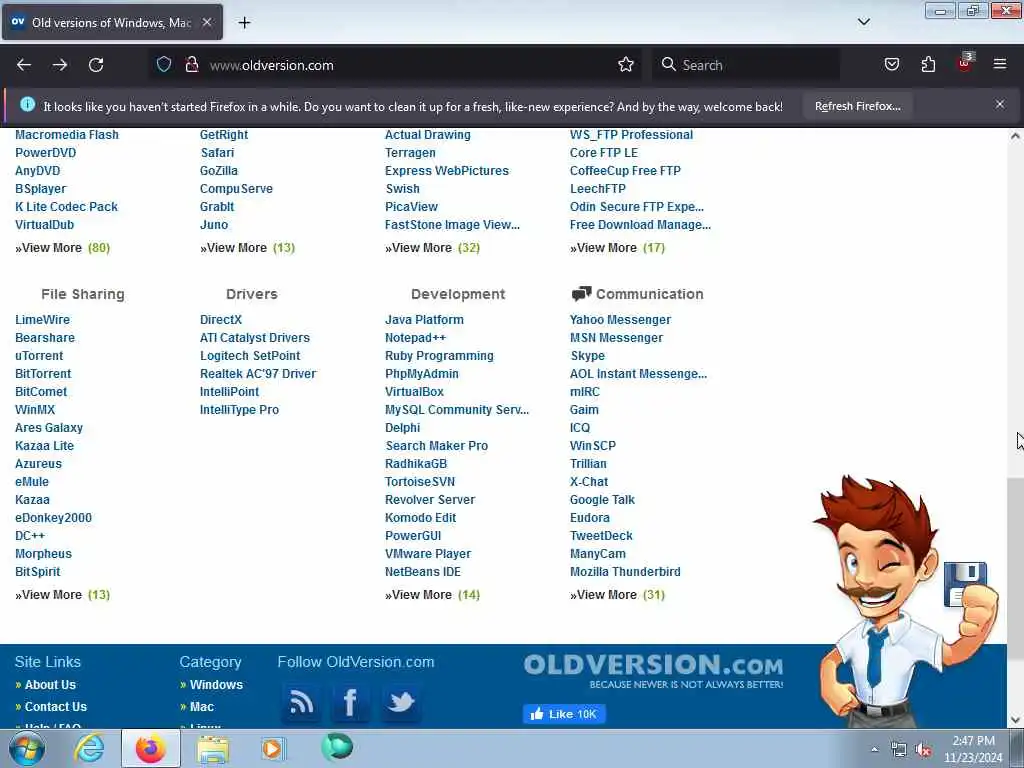Viewport: 1024px width, 768px height.
Task: Launch Internet Explorer from taskbar
Action: [89, 748]
